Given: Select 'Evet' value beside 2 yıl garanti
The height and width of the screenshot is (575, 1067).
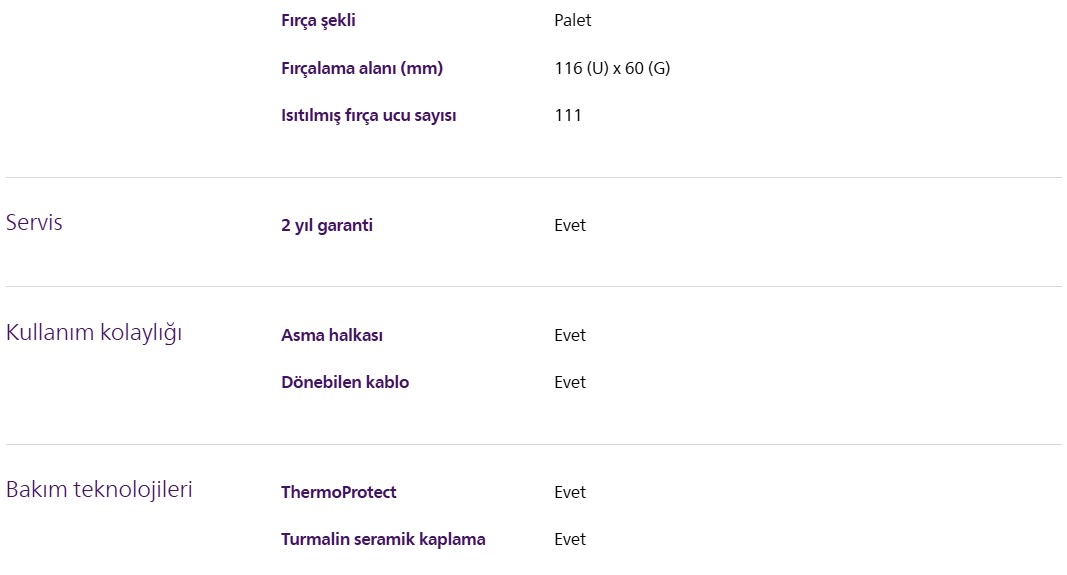Looking at the screenshot, I should pyautogui.click(x=570, y=225).
